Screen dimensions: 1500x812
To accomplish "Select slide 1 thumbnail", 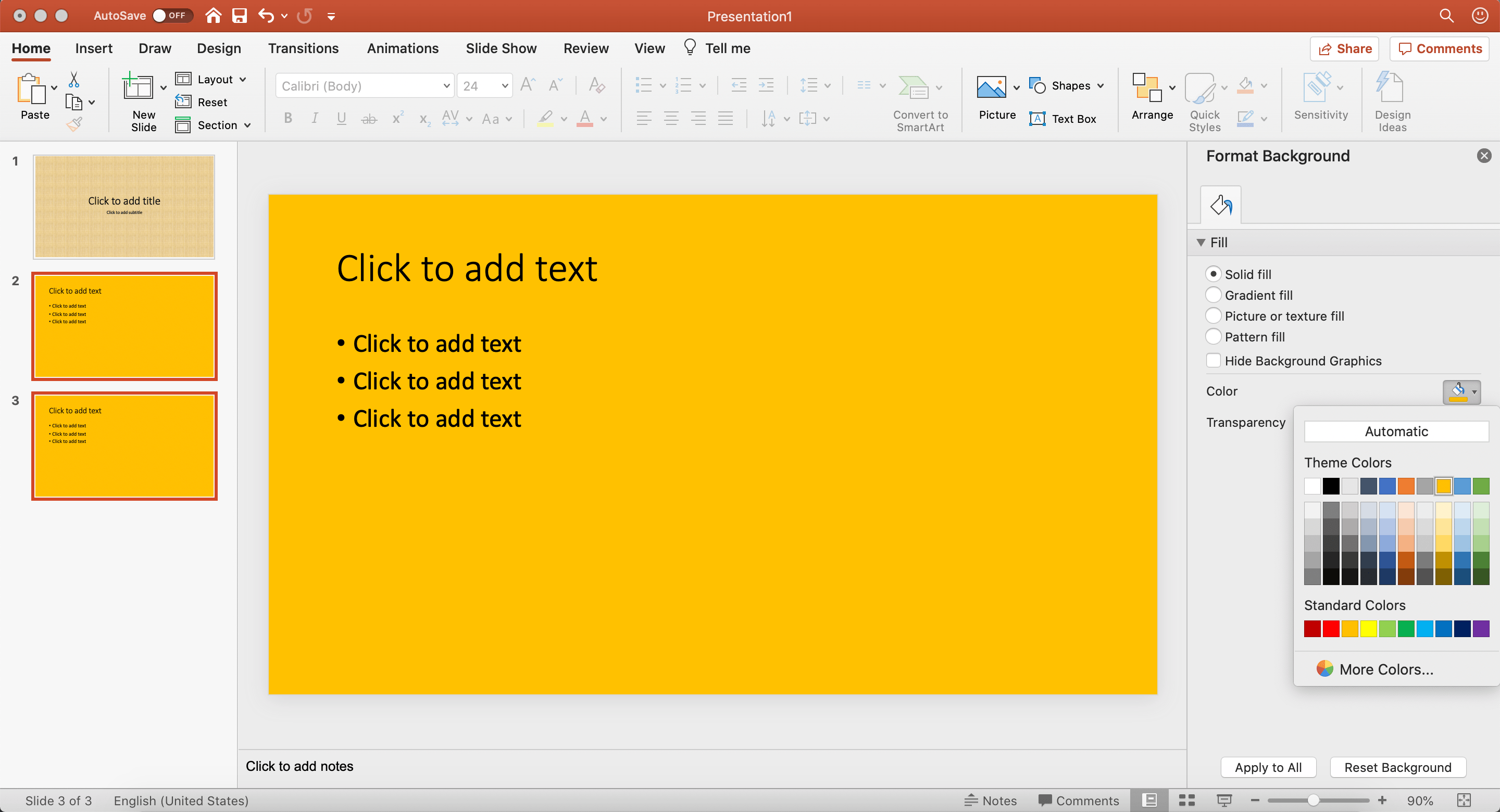I will [124, 207].
